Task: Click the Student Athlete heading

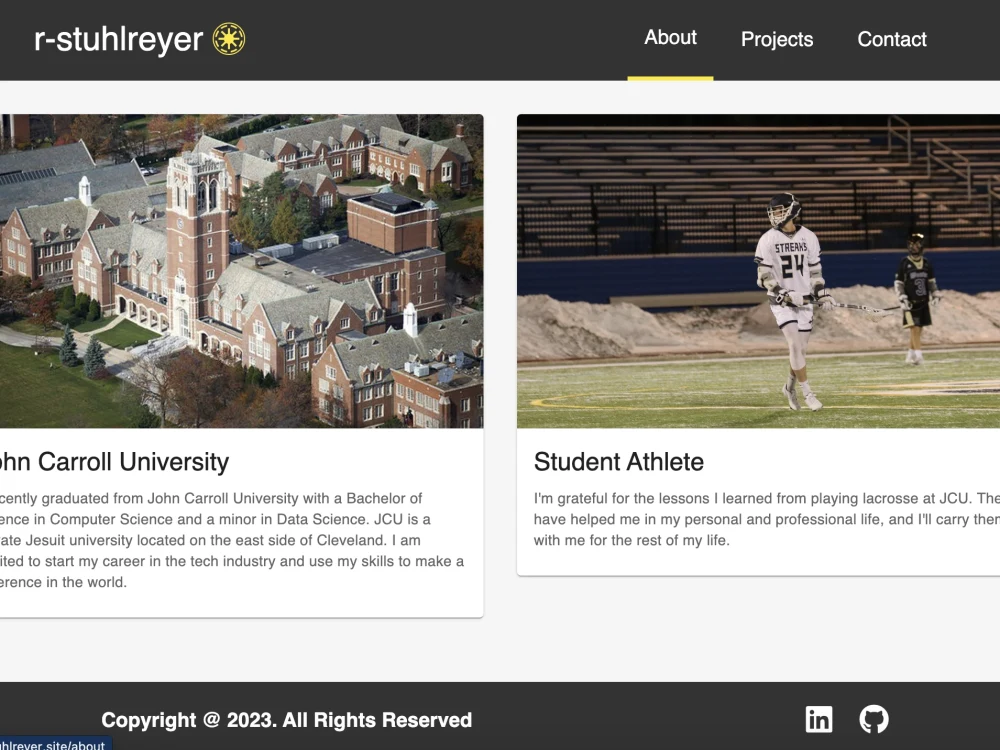Action: pyautogui.click(x=619, y=462)
